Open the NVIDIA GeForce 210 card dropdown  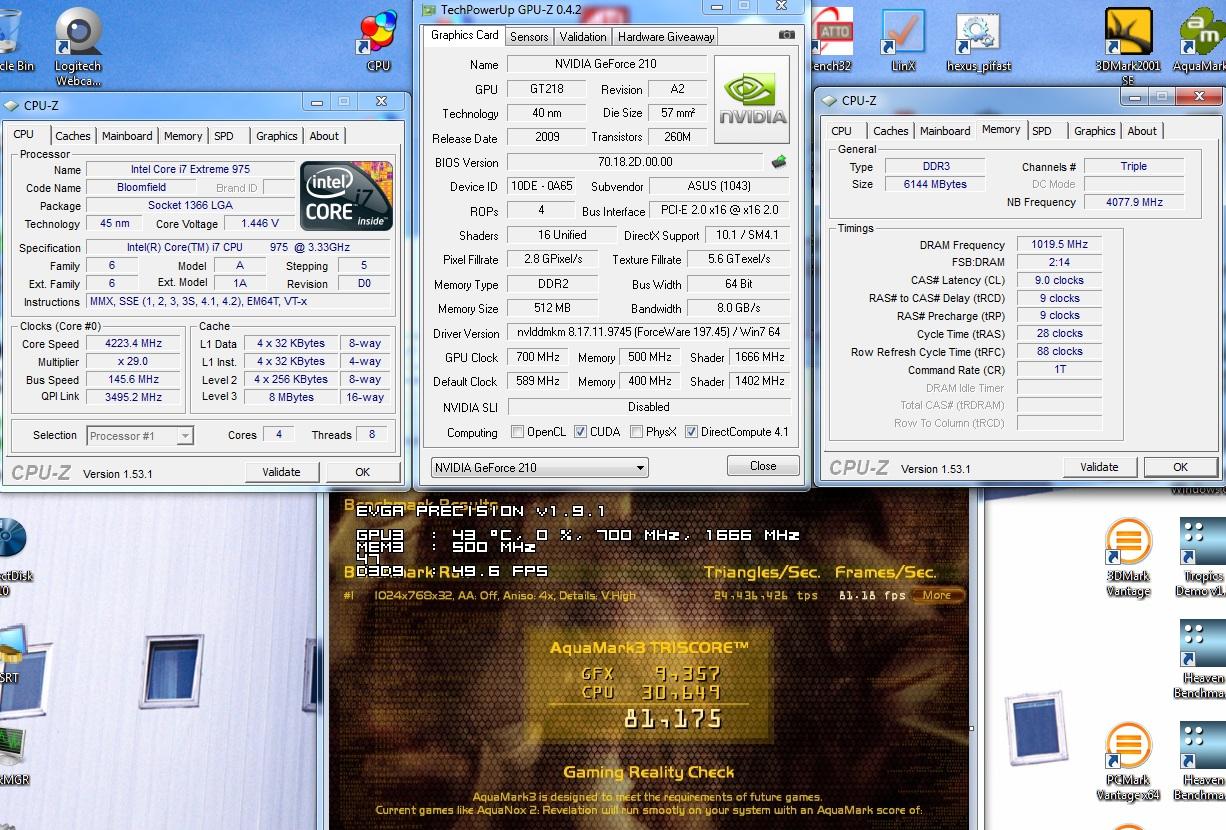click(x=540, y=467)
